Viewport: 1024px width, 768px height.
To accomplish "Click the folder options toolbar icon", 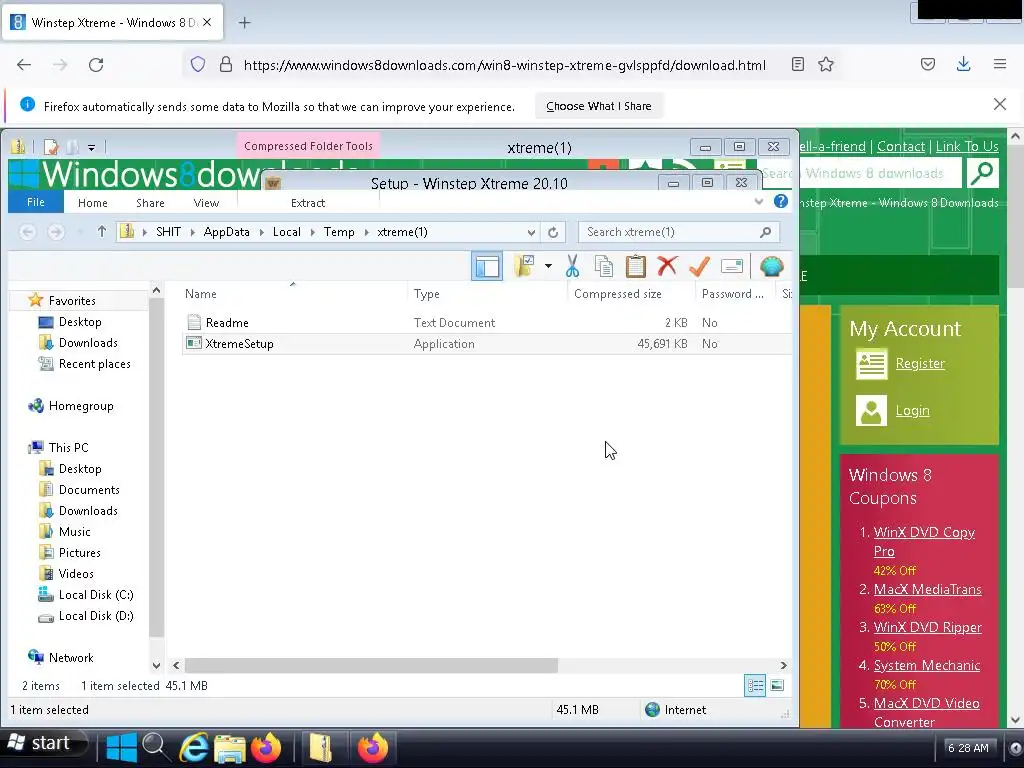I will tap(524, 266).
